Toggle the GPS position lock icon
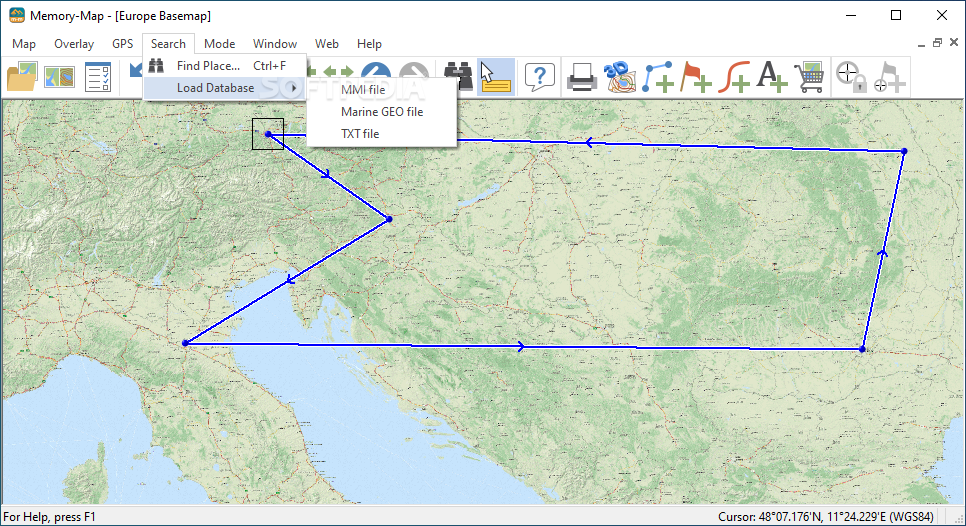Viewport: 966px width, 526px height. click(x=851, y=77)
